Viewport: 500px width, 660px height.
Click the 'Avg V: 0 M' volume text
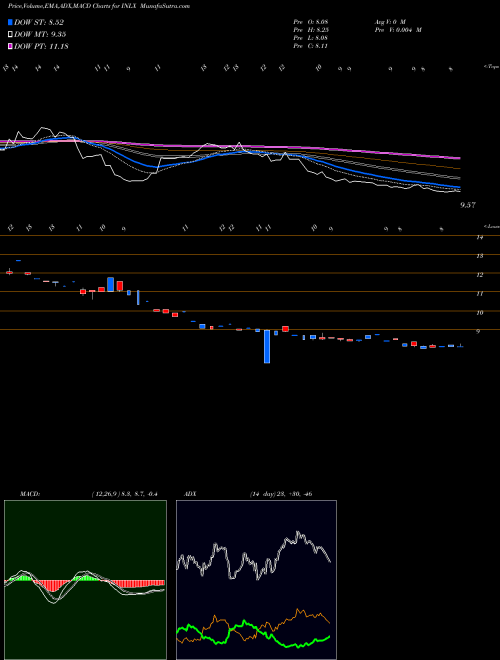click(x=389, y=21)
